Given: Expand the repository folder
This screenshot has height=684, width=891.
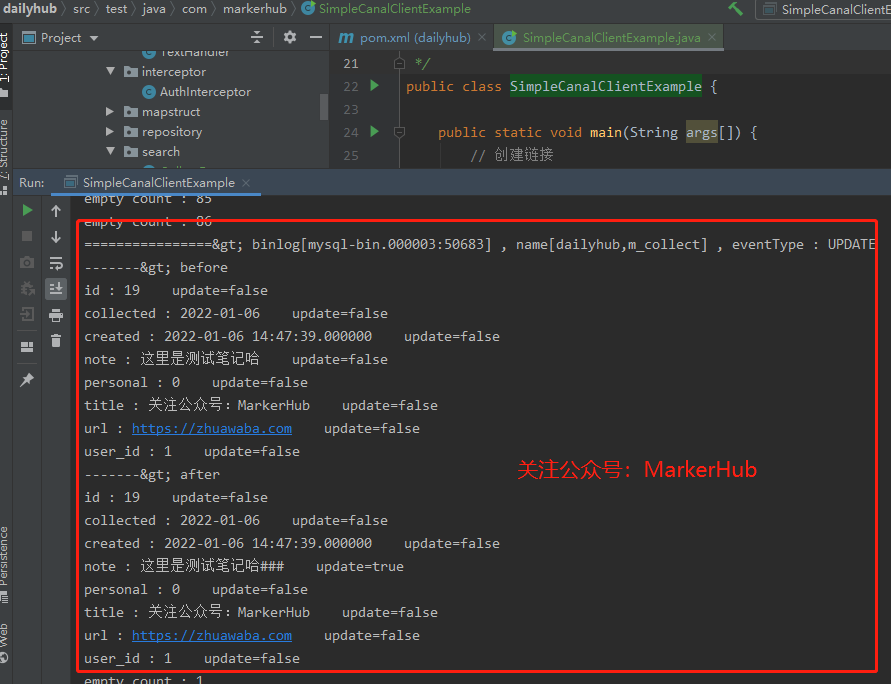Looking at the screenshot, I should coord(110,131).
